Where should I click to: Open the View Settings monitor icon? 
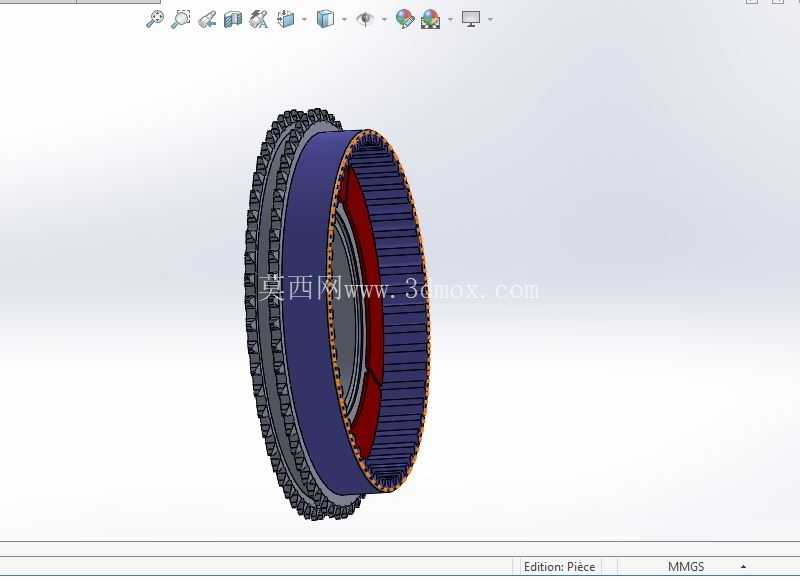pyautogui.click(x=471, y=19)
